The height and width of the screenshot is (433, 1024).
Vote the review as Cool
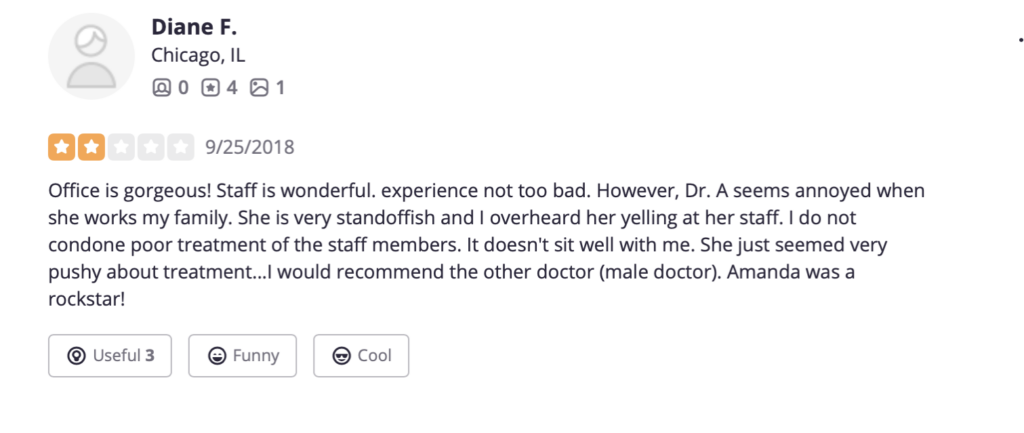pos(361,356)
